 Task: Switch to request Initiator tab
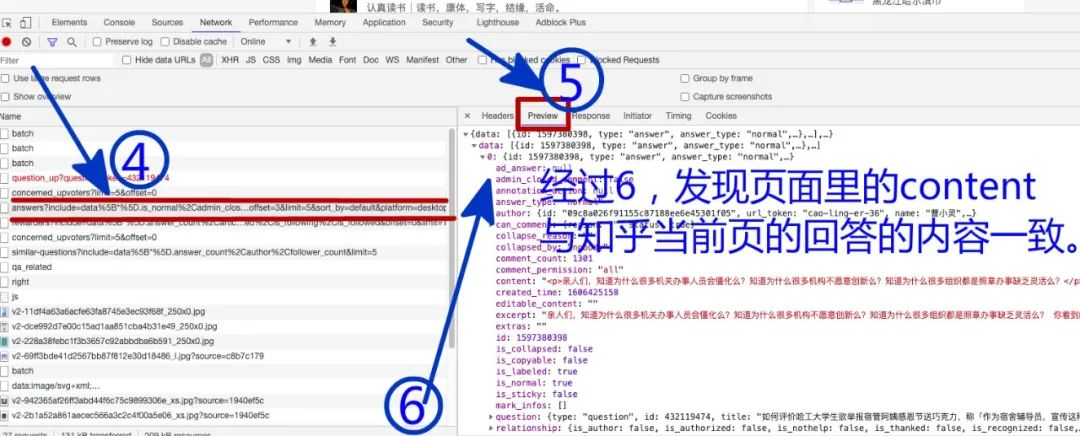pos(637,116)
